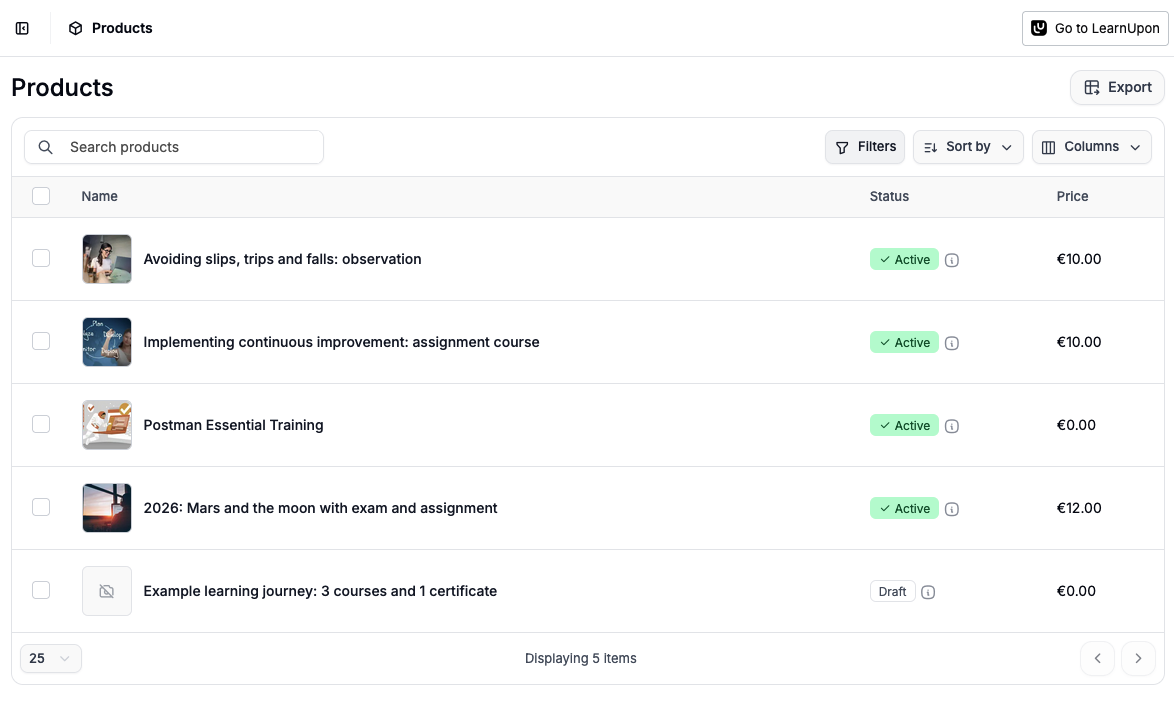Image resolution: width=1174 pixels, height=706 pixels.
Task: Click the Status column header
Action: coord(889,196)
